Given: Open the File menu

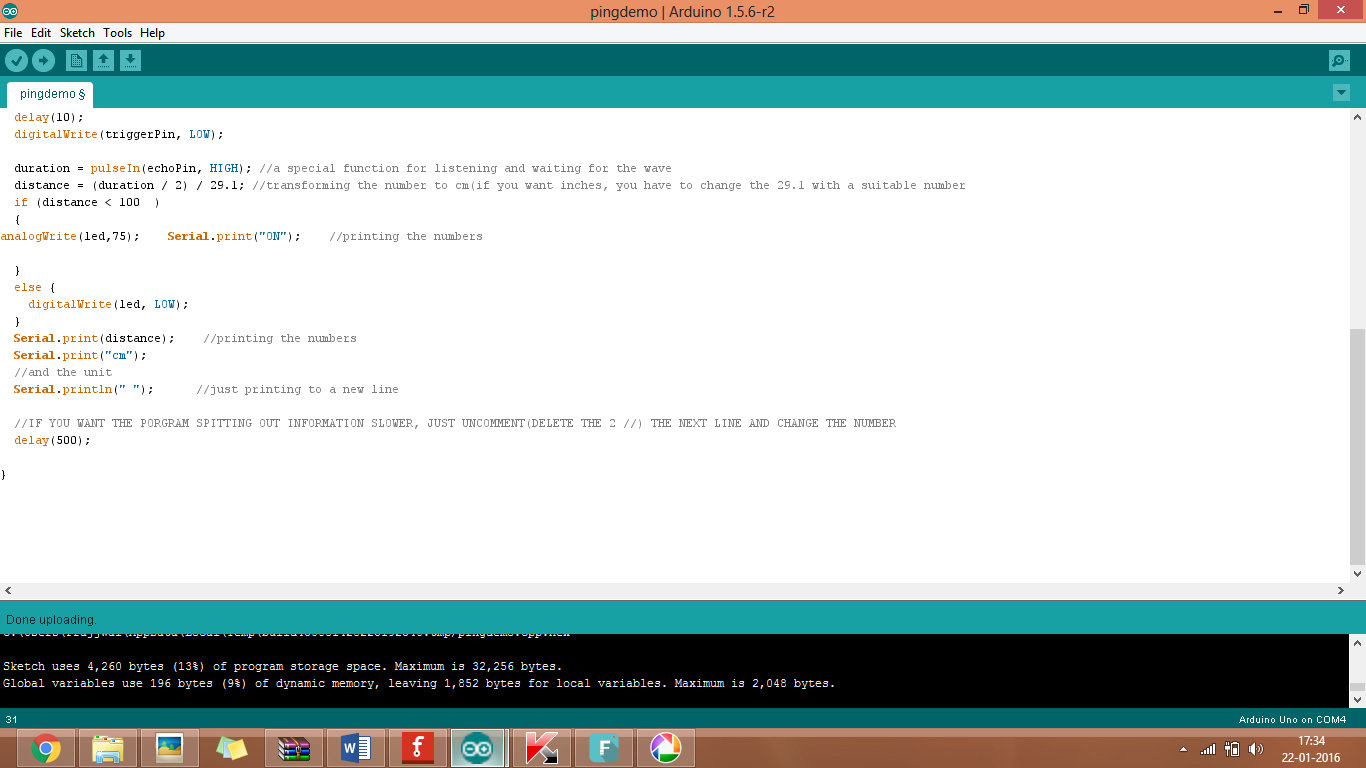Looking at the screenshot, I should coord(13,32).
